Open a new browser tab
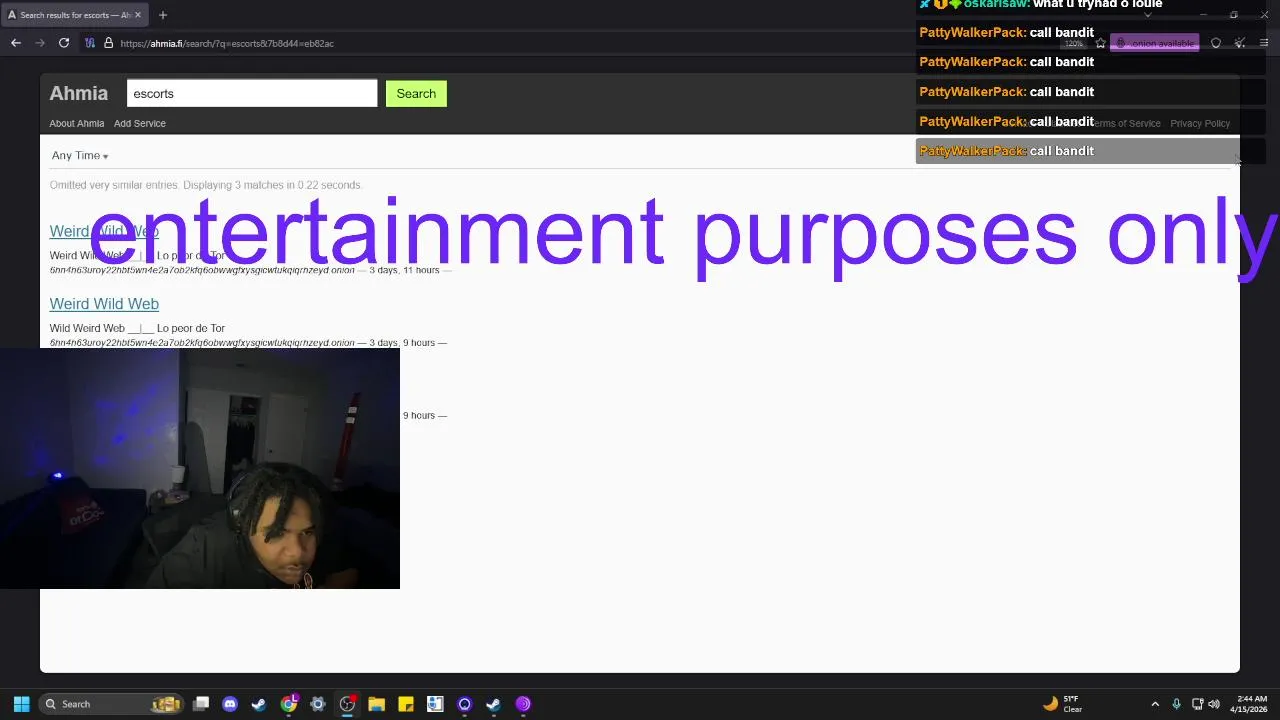This screenshot has width=1280, height=720. click(x=163, y=15)
